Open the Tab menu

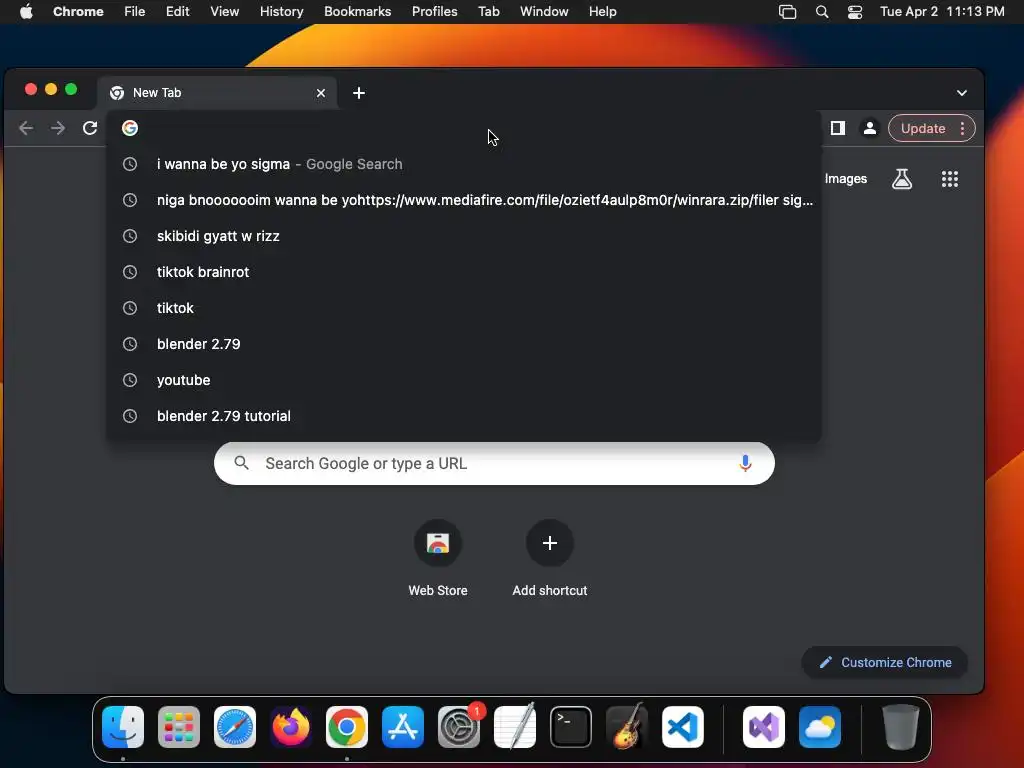tap(488, 12)
